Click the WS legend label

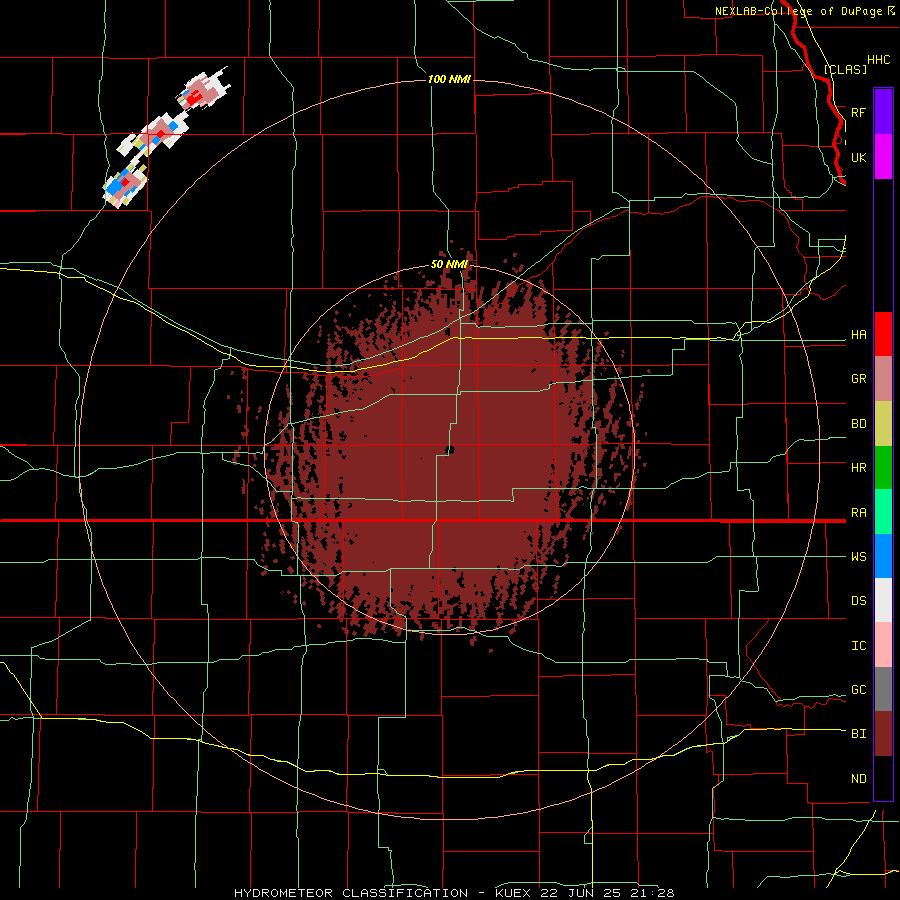pos(858,557)
